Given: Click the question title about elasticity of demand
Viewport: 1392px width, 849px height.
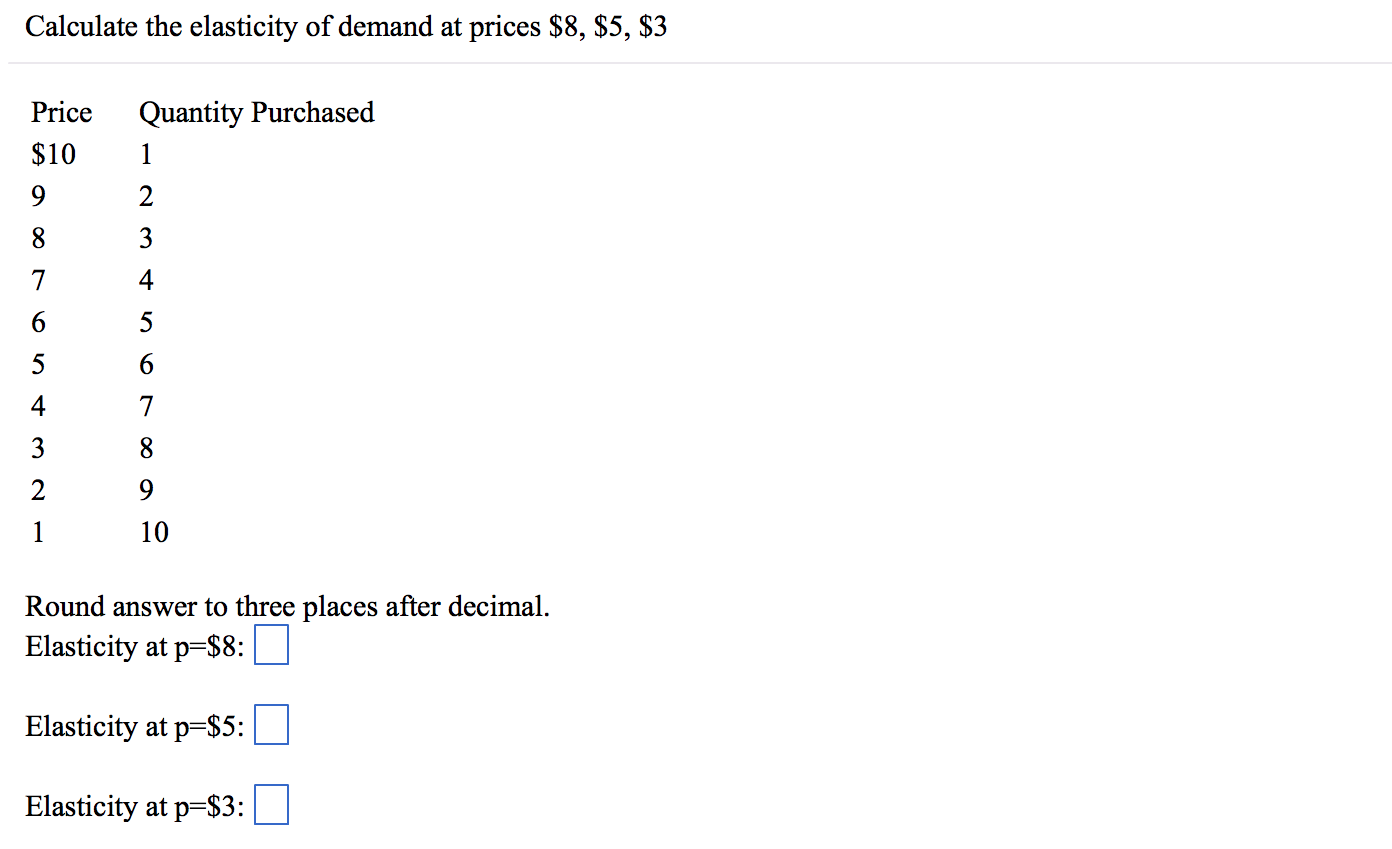Looking at the screenshot, I should (346, 27).
